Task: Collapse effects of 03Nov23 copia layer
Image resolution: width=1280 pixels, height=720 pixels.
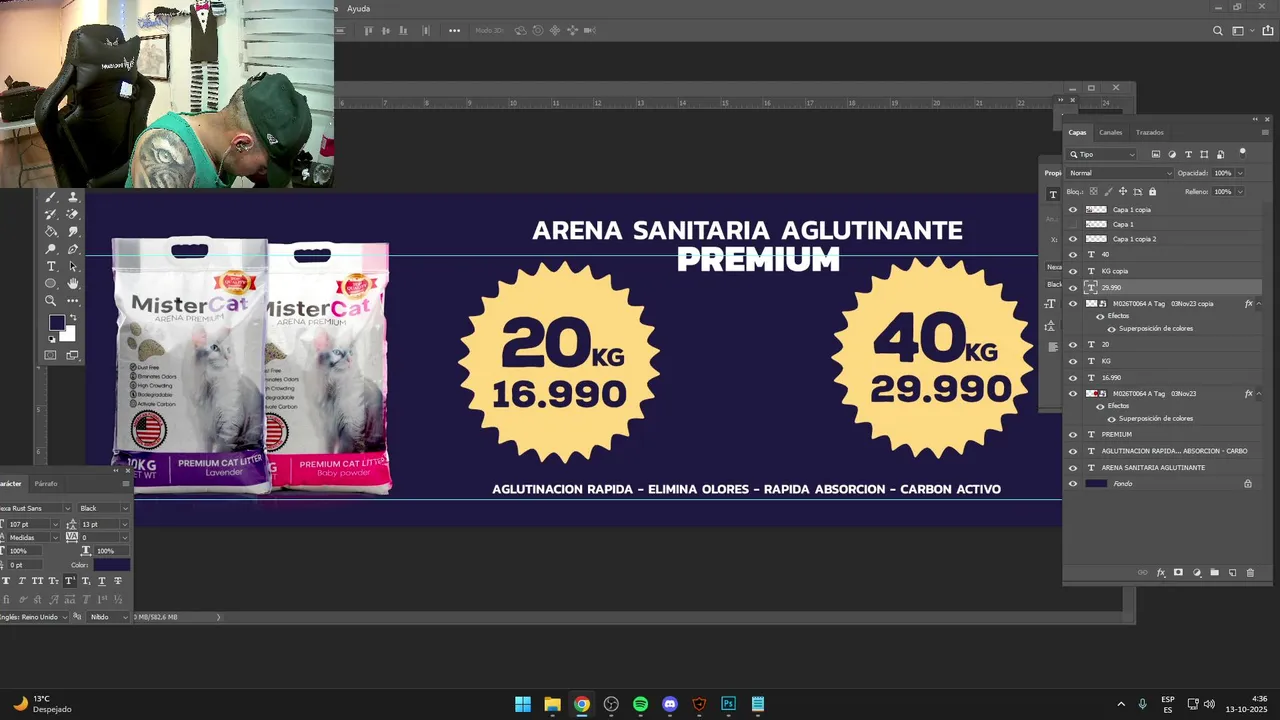Action: coord(1257,304)
